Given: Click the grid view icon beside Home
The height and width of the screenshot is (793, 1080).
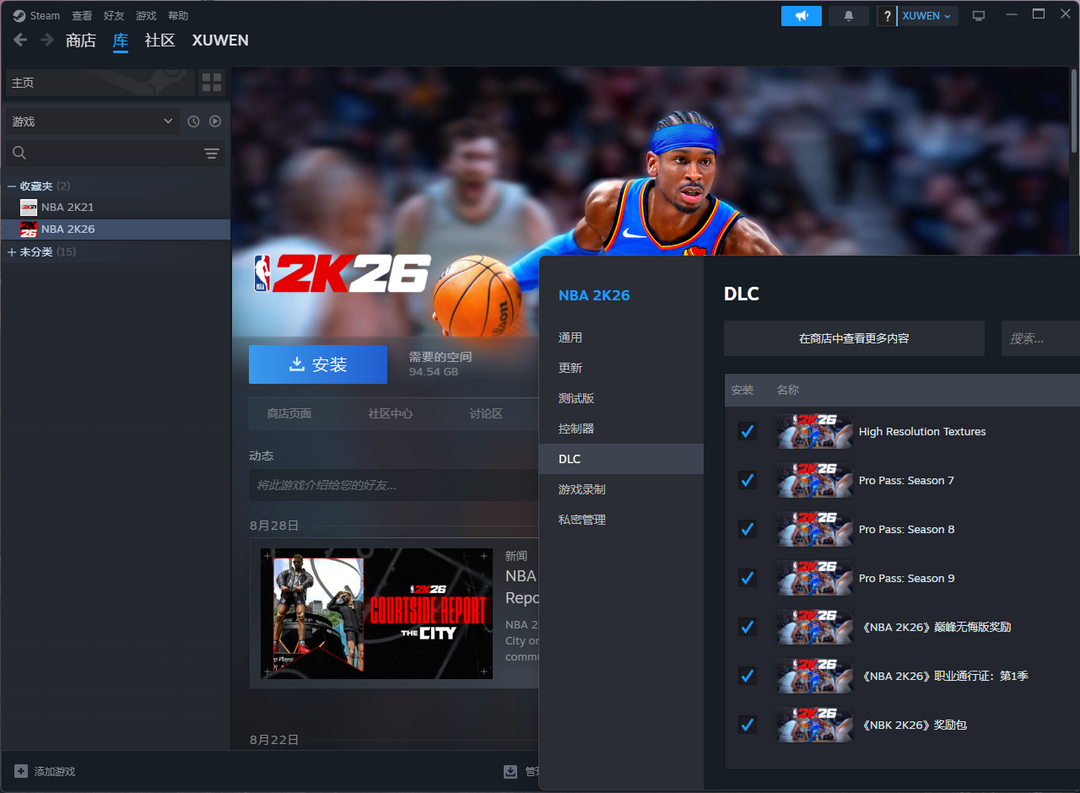Looking at the screenshot, I should point(211,83).
